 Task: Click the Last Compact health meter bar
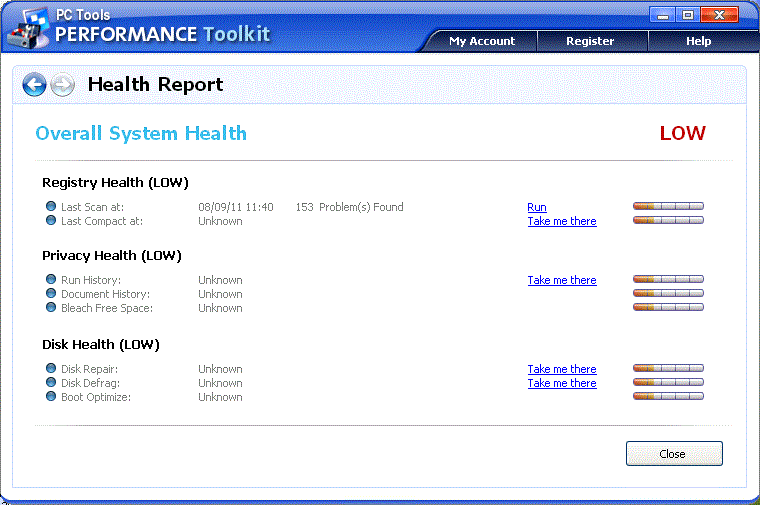click(668, 221)
